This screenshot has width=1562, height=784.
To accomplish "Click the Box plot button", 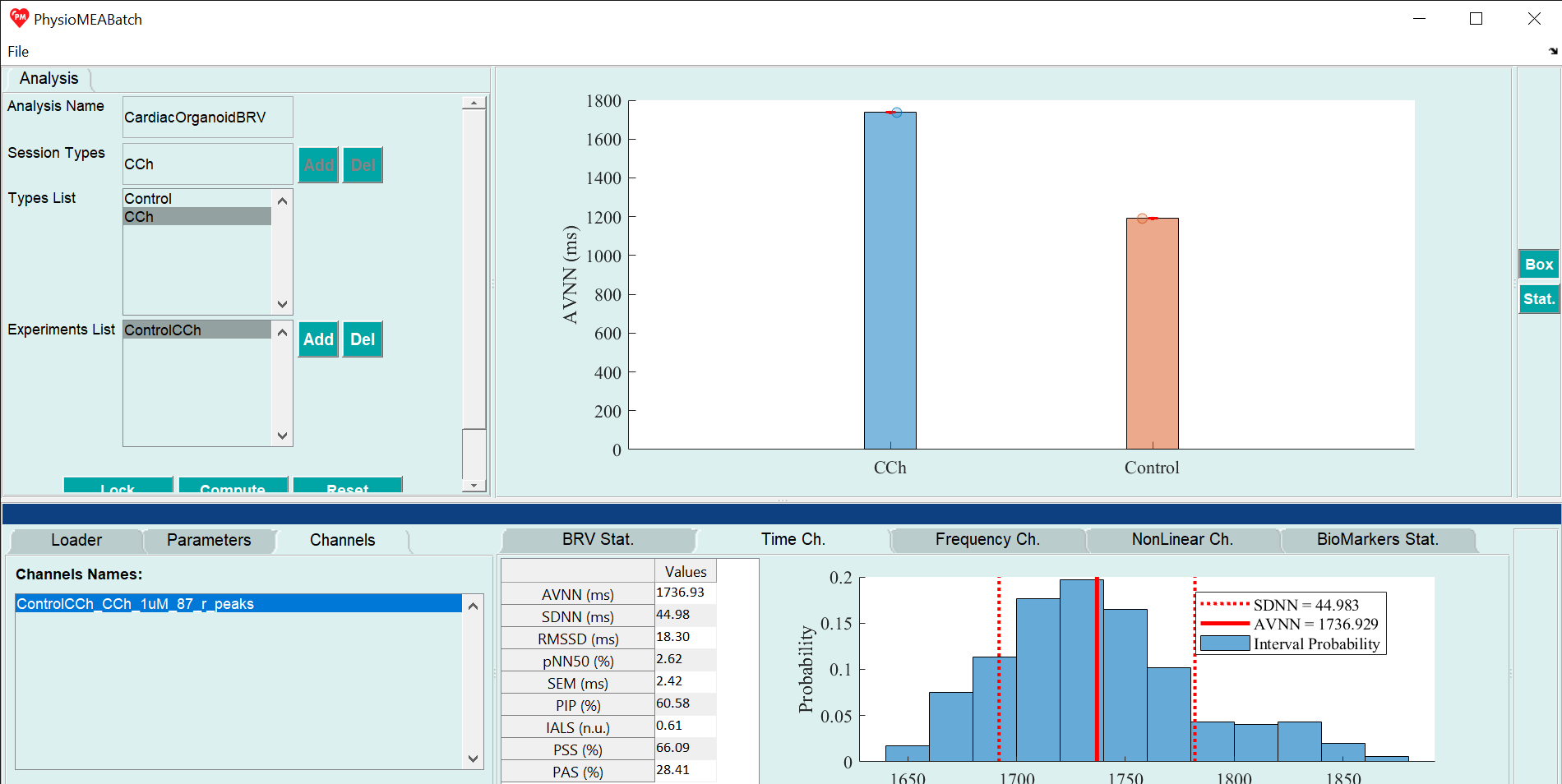I will click(x=1538, y=264).
